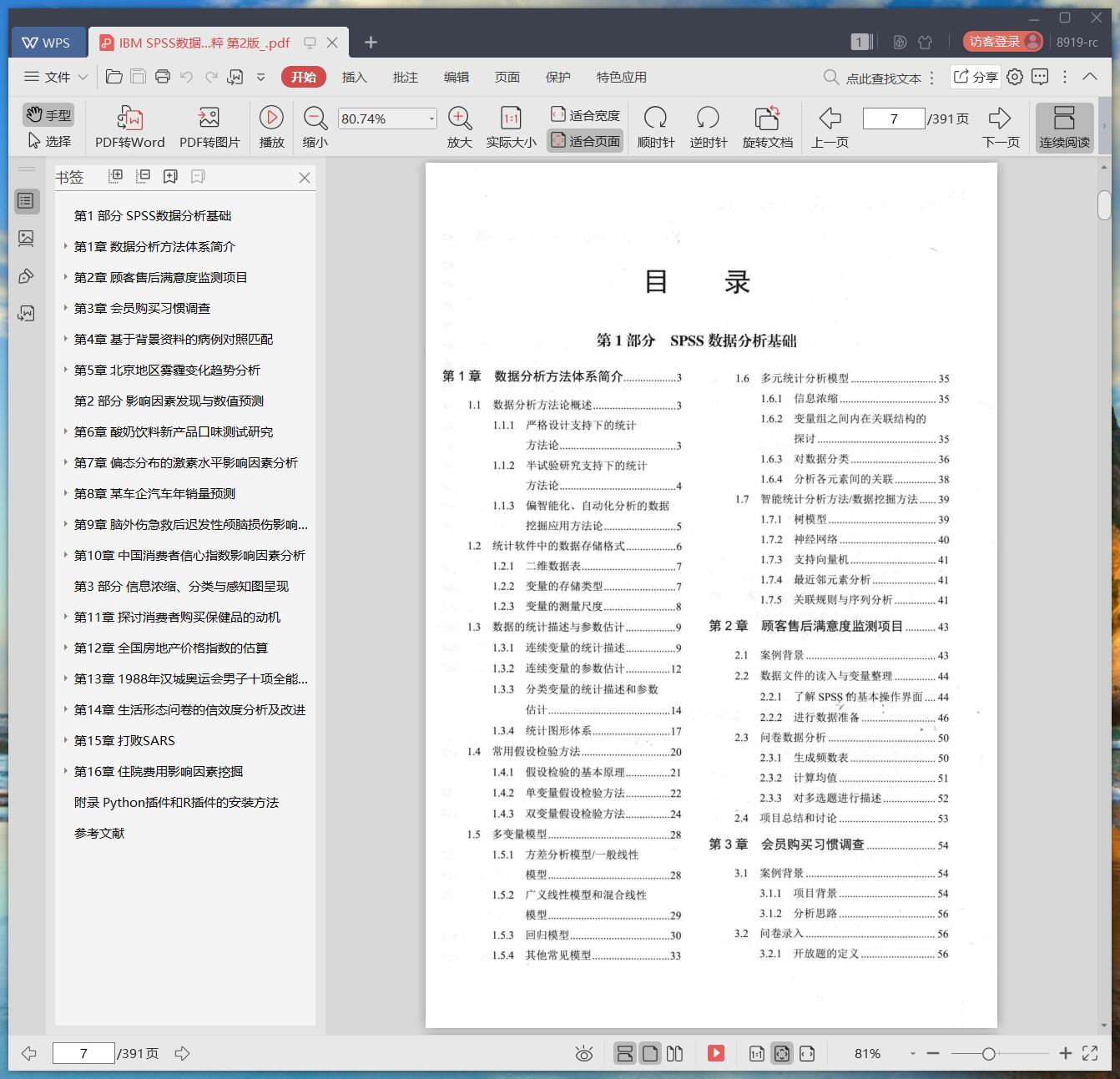Toggle 手型 hand tool
1120x1079 pixels.
coord(48,115)
